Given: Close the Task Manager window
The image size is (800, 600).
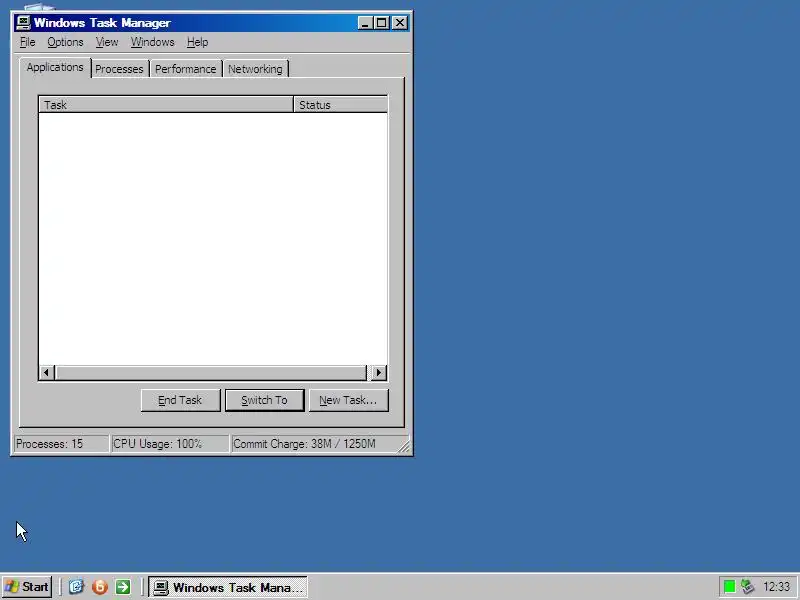Looking at the screenshot, I should pos(400,23).
